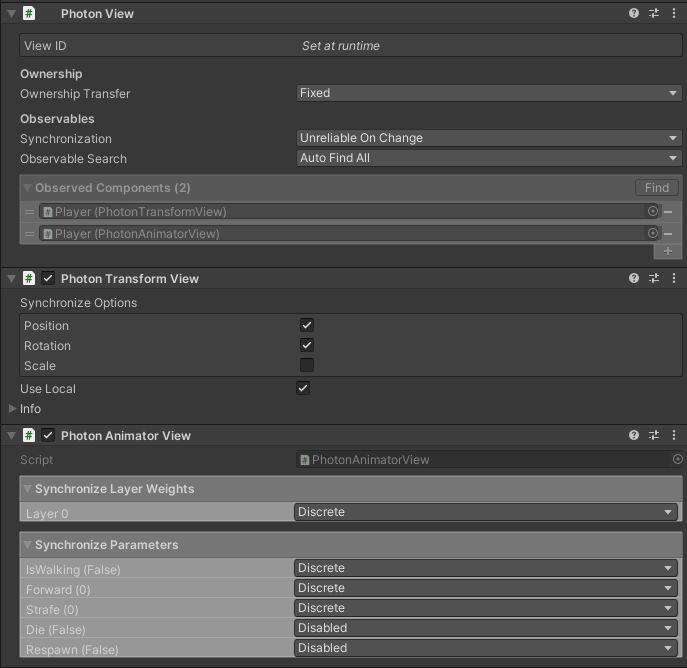687x668 pixels.
Task: Click the View ID 'Set at runtime' text
Action: point(341,46)
